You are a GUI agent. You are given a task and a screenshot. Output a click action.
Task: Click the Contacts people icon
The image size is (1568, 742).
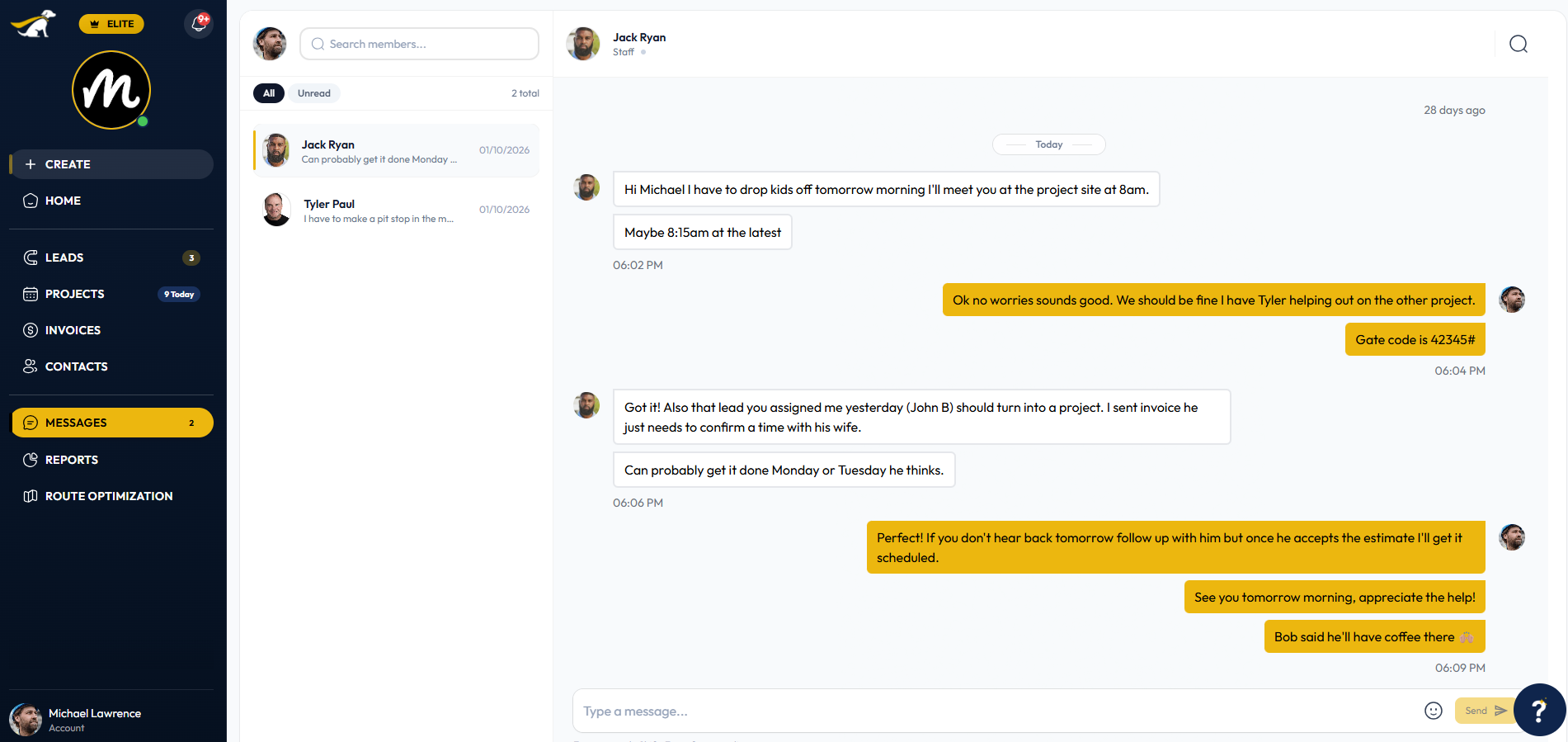click(x=31, y=366)
